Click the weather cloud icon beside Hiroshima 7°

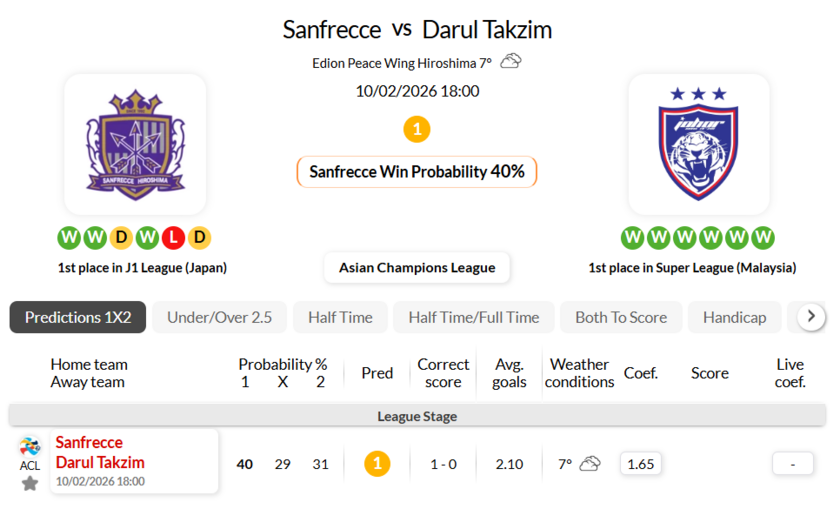point(511,62)
